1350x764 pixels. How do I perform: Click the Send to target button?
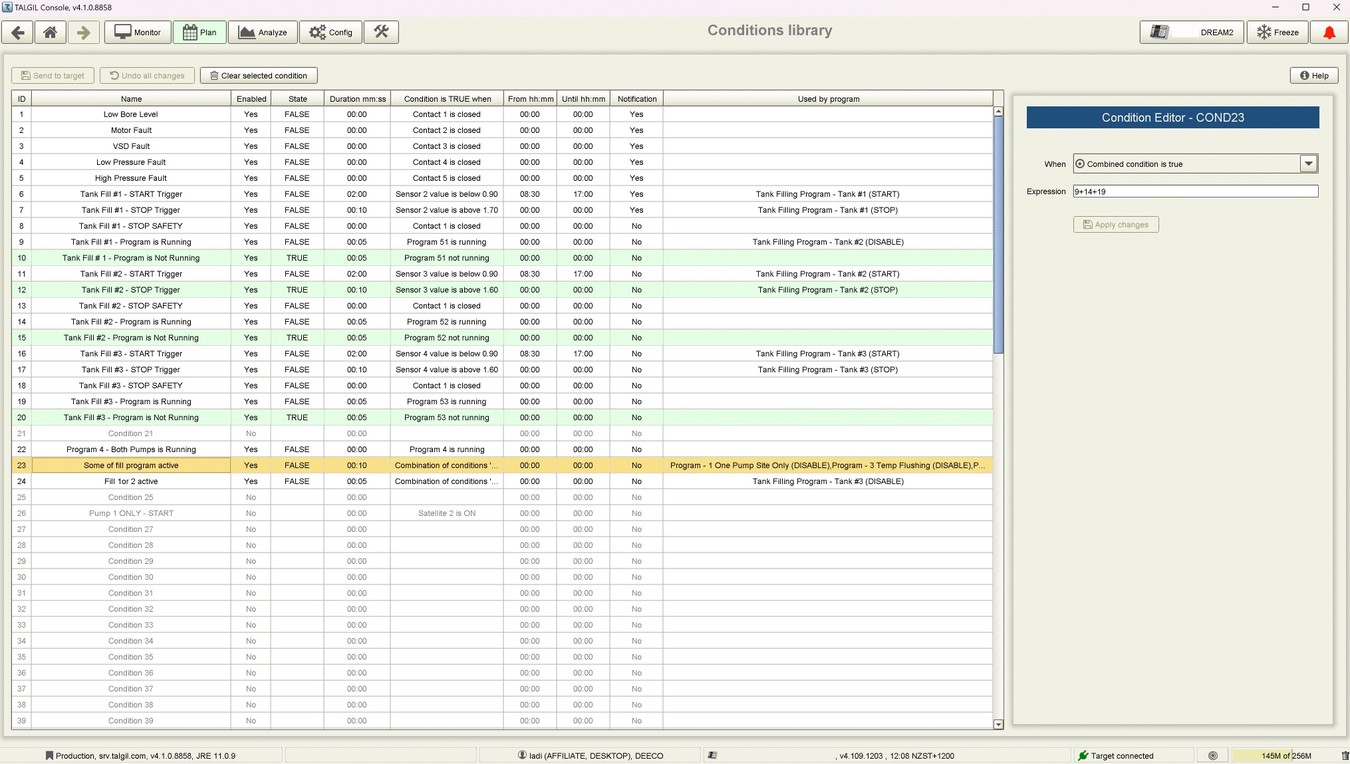click(53, 75)
